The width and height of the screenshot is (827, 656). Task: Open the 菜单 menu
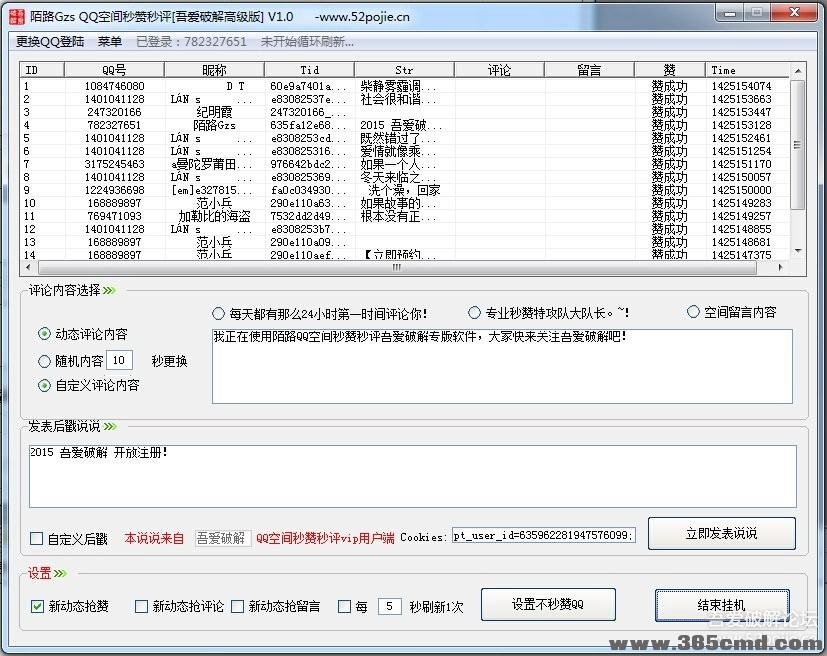110,42
